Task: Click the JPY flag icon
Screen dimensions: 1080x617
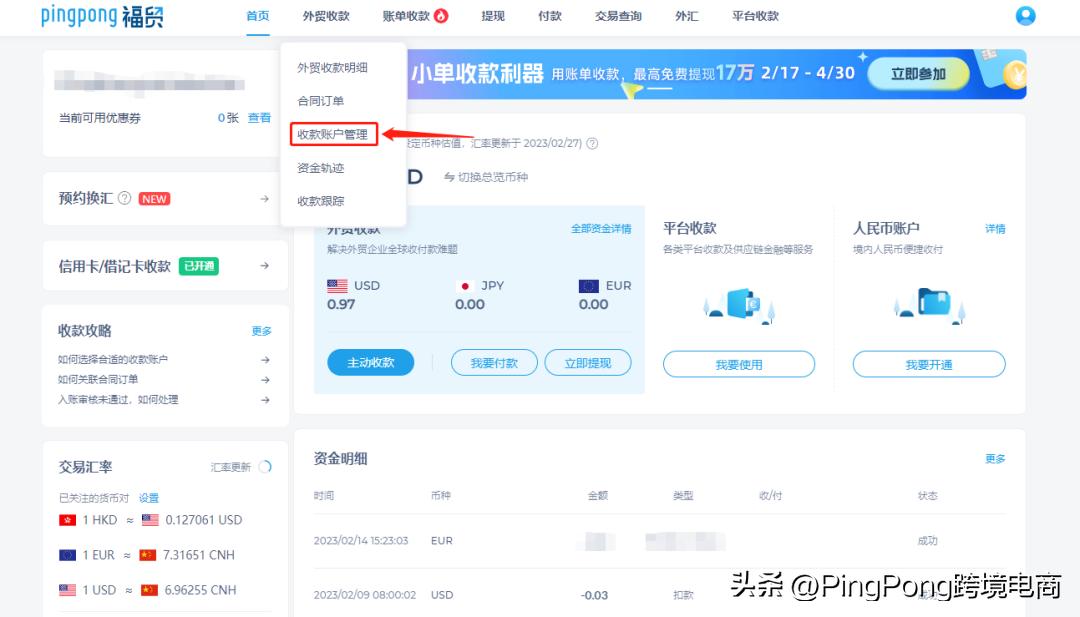Action: click(x=464, y=285)
